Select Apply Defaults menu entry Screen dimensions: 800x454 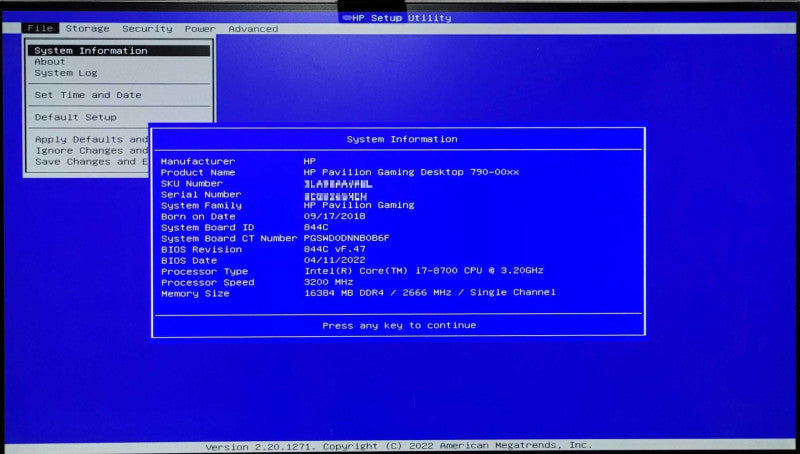(x=91, y=139)
